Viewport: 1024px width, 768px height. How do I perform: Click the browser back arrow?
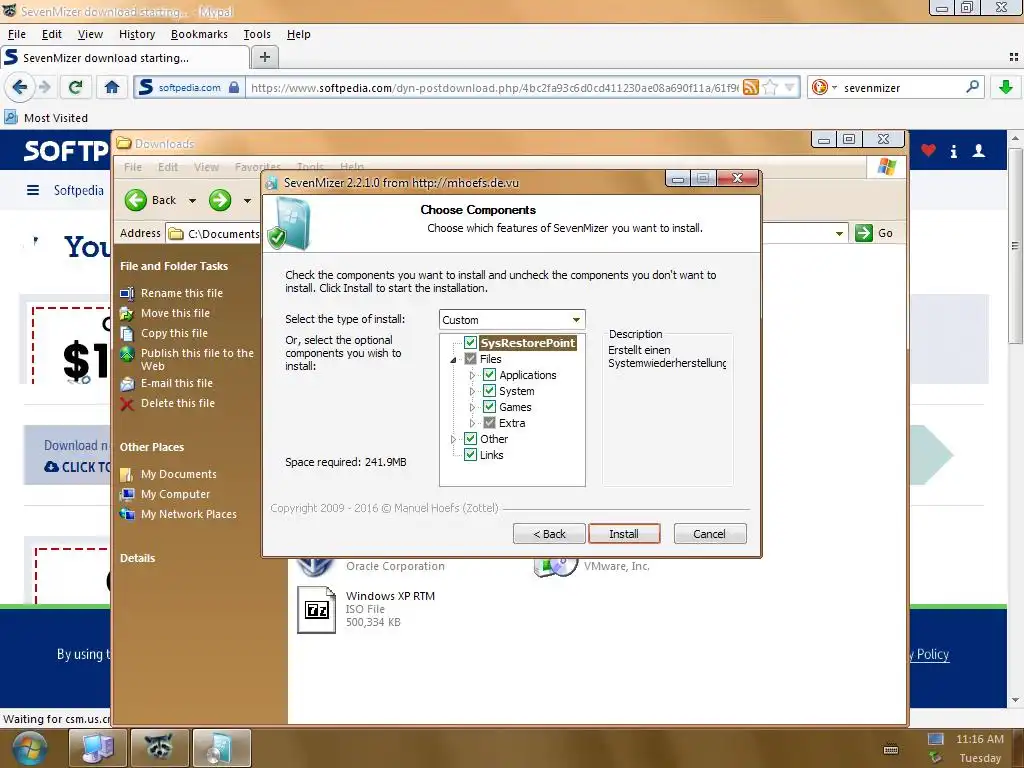tap(19, 87)
